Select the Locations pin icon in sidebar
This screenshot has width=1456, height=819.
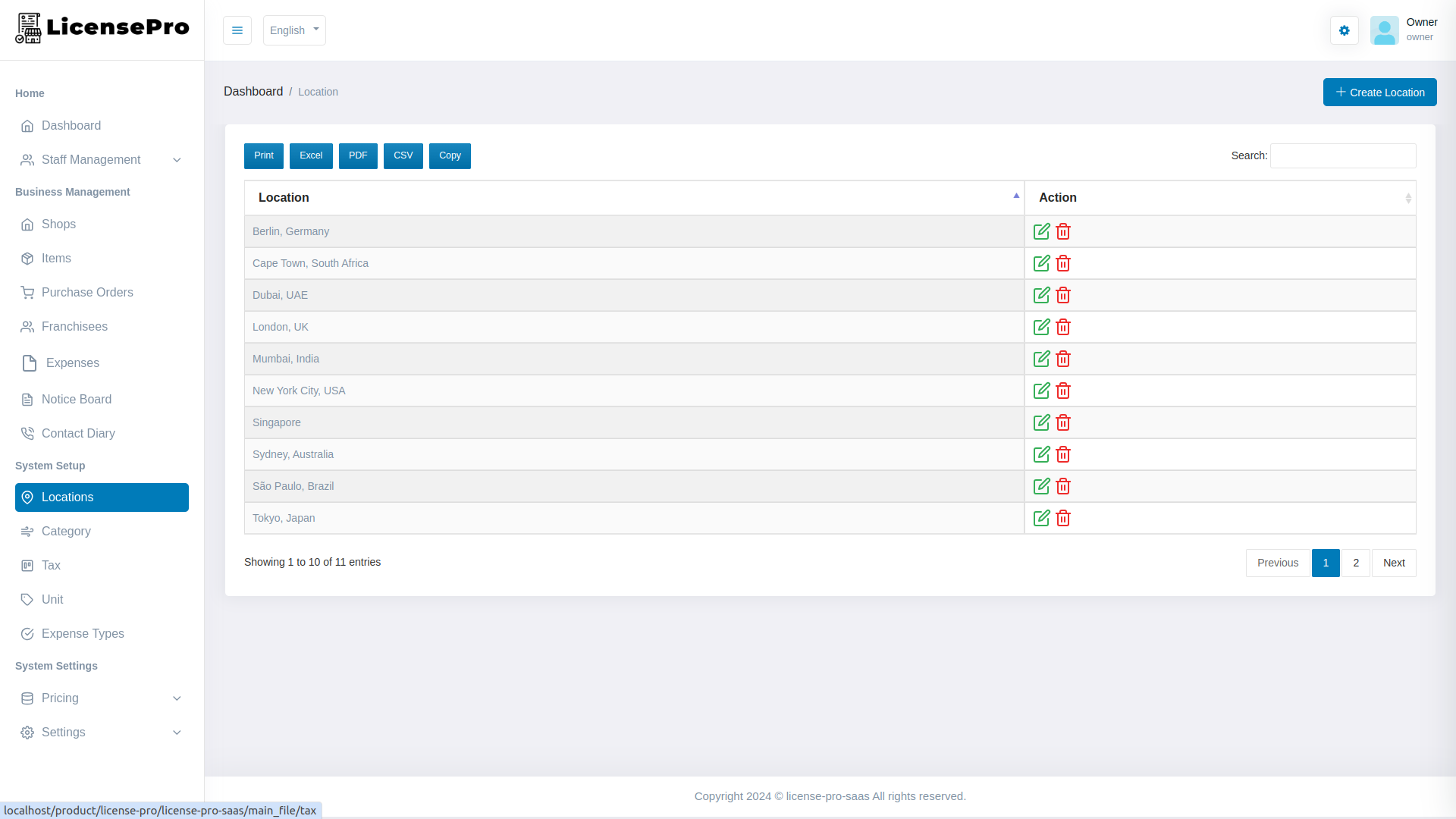tap(27, 497)
